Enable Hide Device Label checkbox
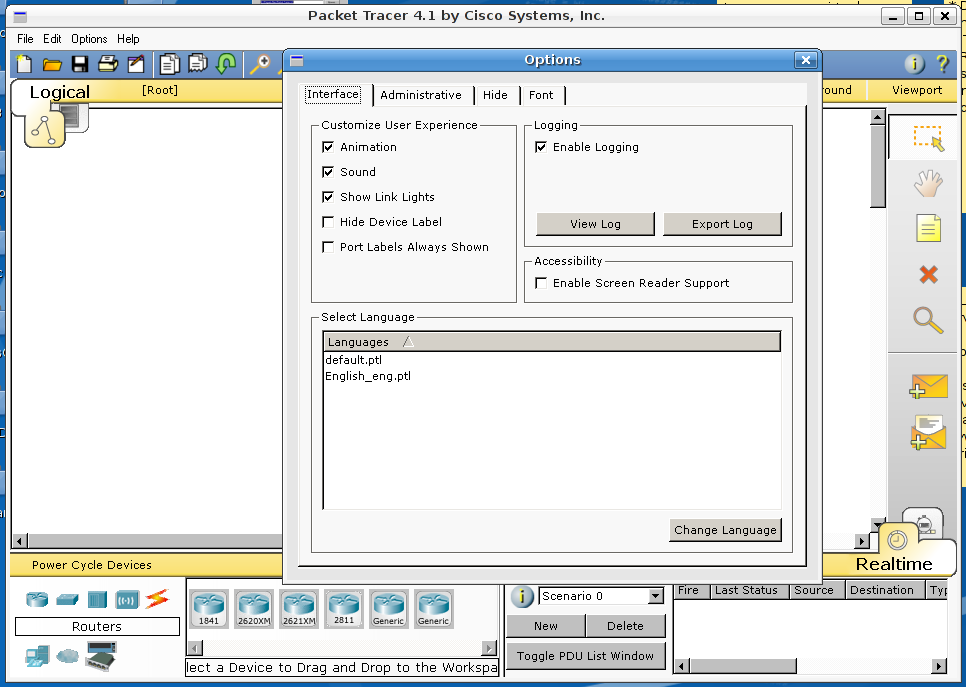 (x=328, y=222)
